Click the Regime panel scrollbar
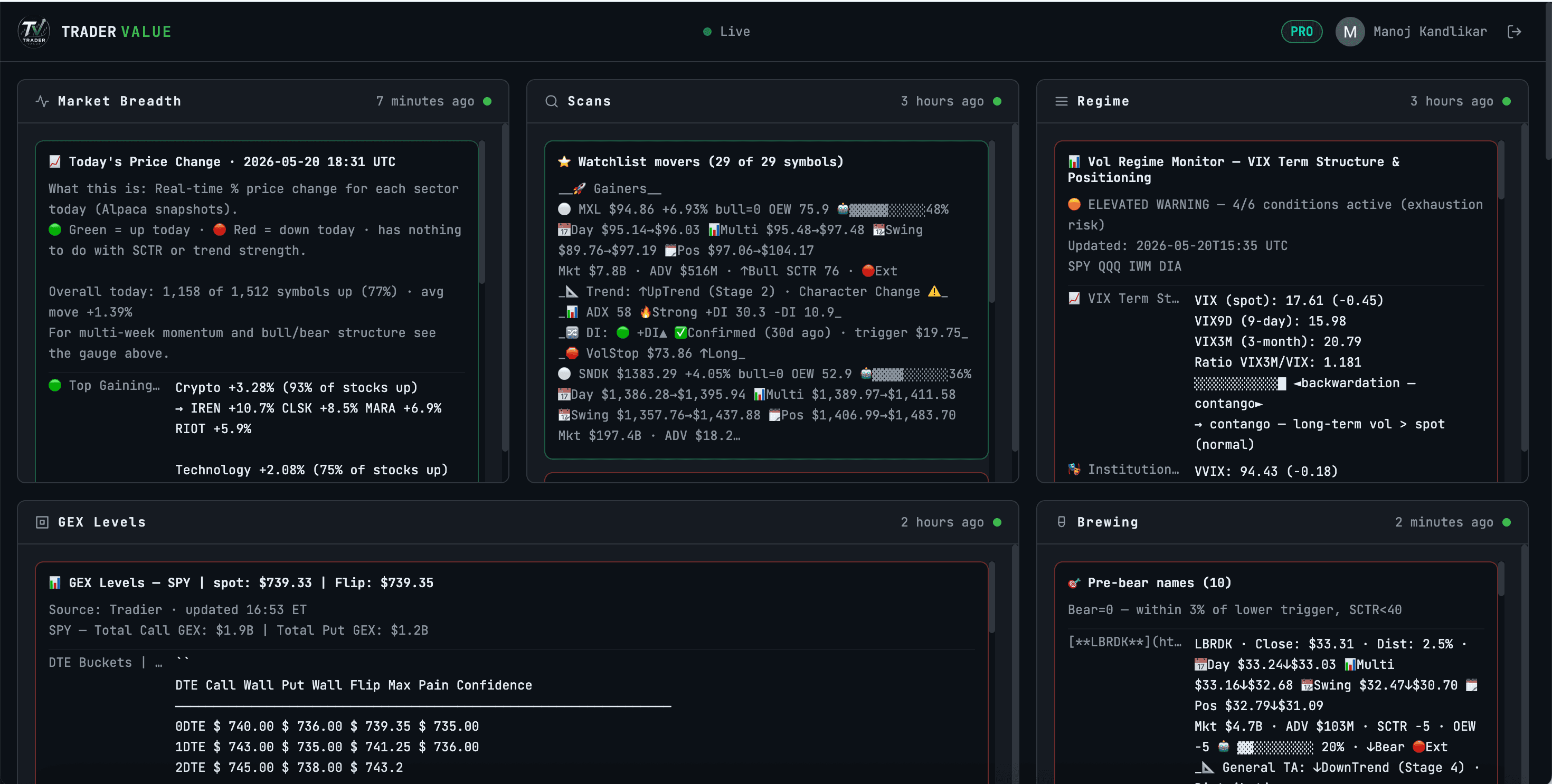 click(x=1525, y=288)
